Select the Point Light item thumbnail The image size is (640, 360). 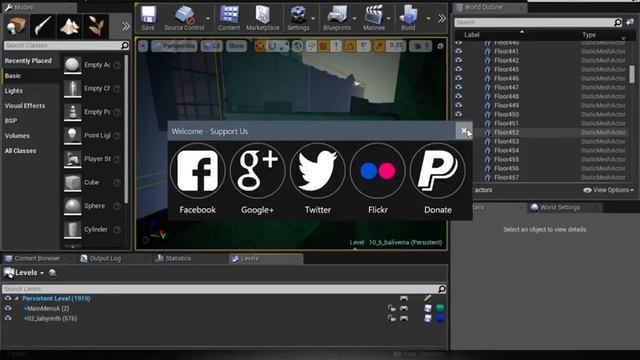pyautogui.click(x=72, y=136)
